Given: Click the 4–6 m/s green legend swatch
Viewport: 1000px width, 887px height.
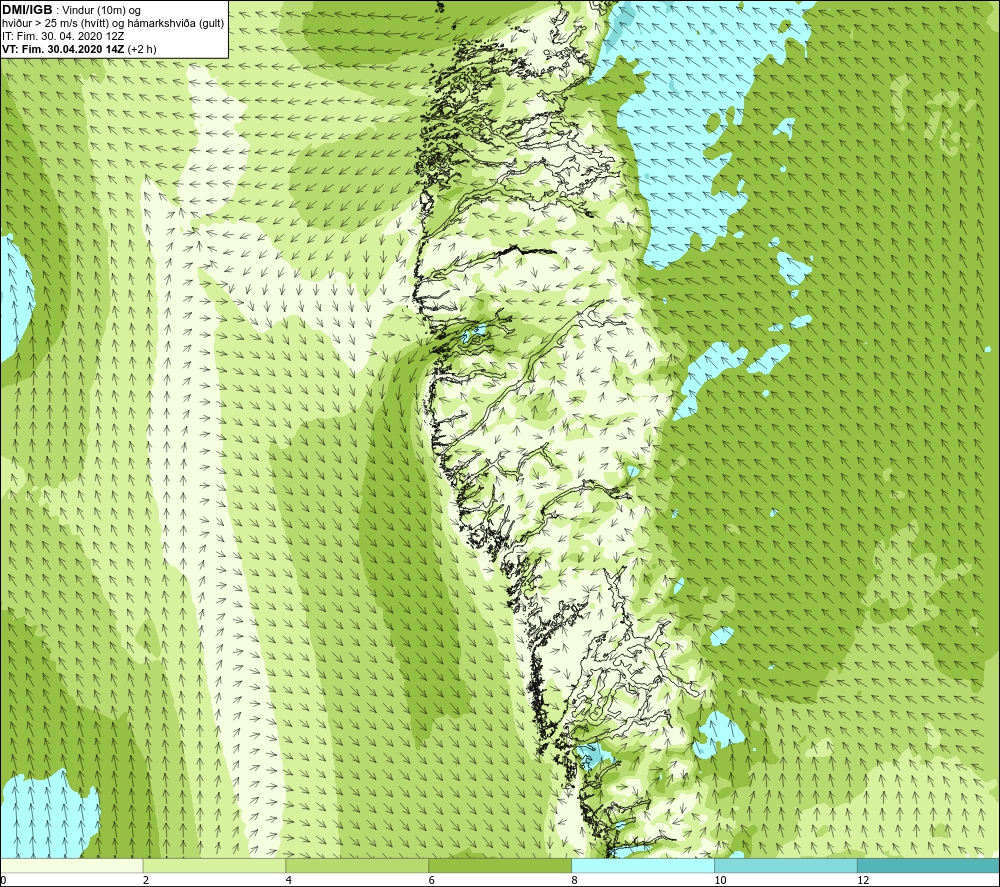Looking at the screenshot, I should coord(357,866).
